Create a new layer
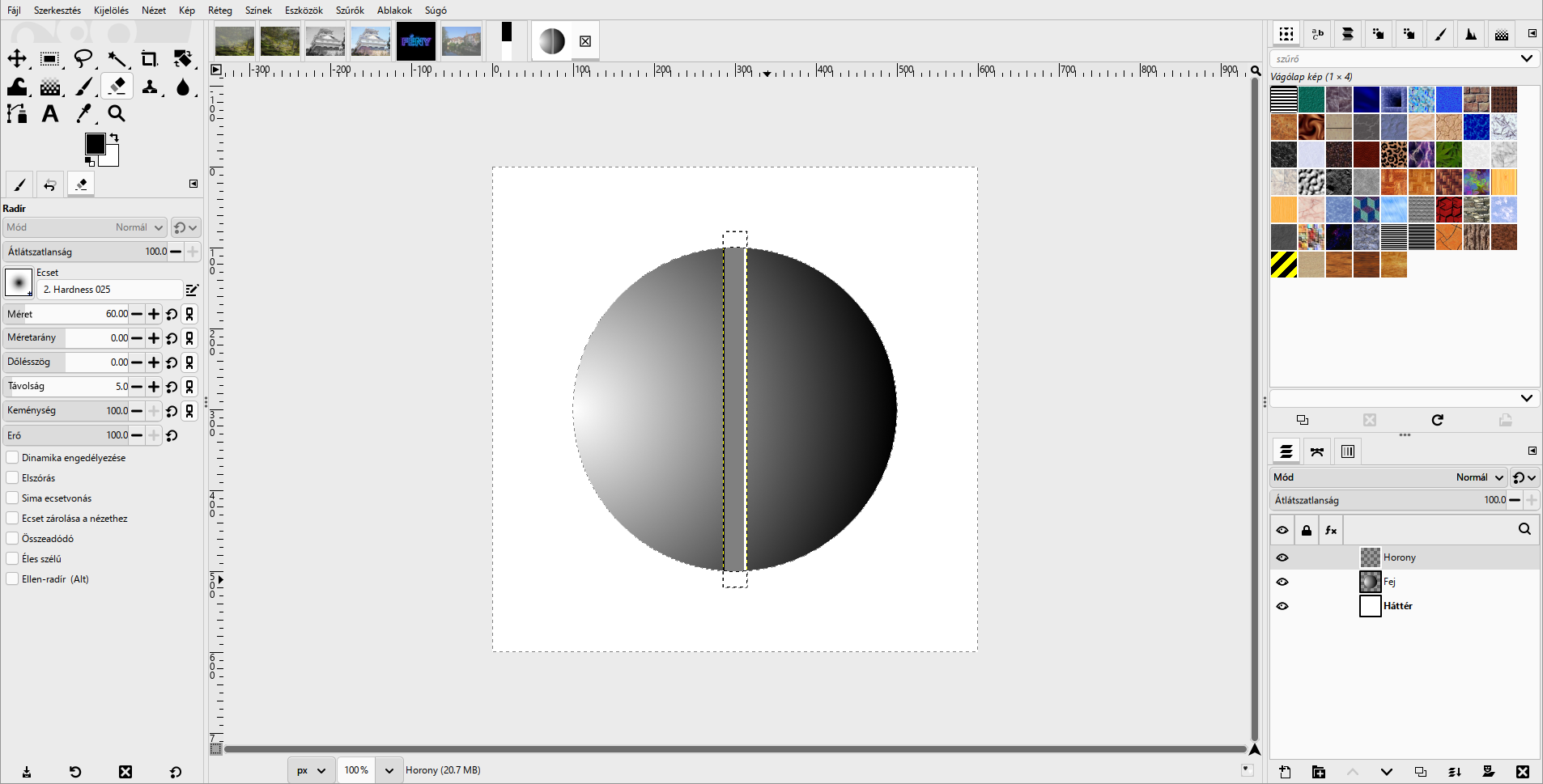Image resolution: width=1543 pixels, height=784 pixels. (x=1285, y=772)
